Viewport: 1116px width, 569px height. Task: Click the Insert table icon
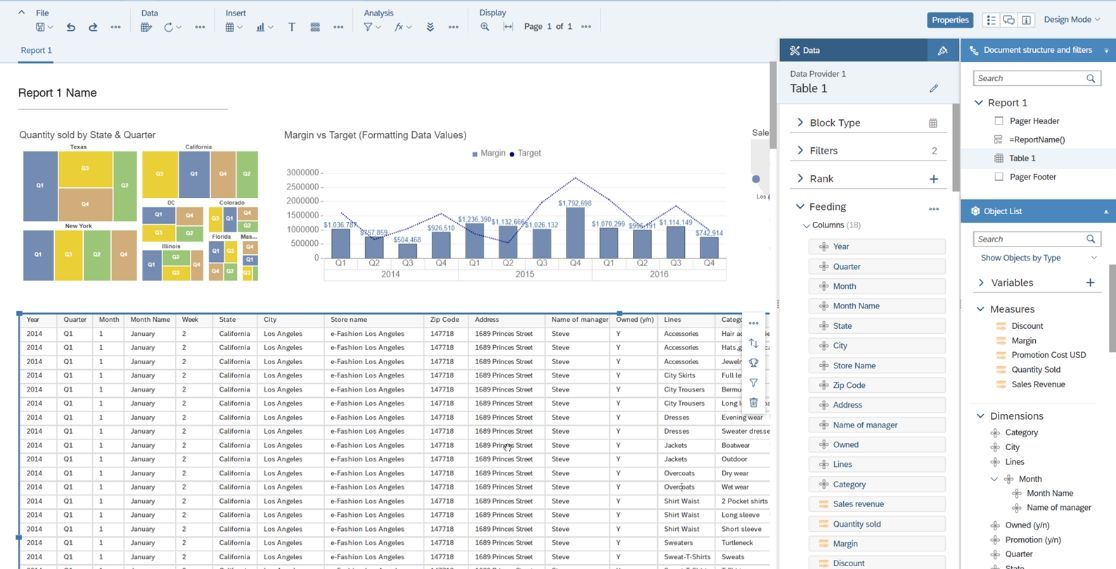(231, 27)
